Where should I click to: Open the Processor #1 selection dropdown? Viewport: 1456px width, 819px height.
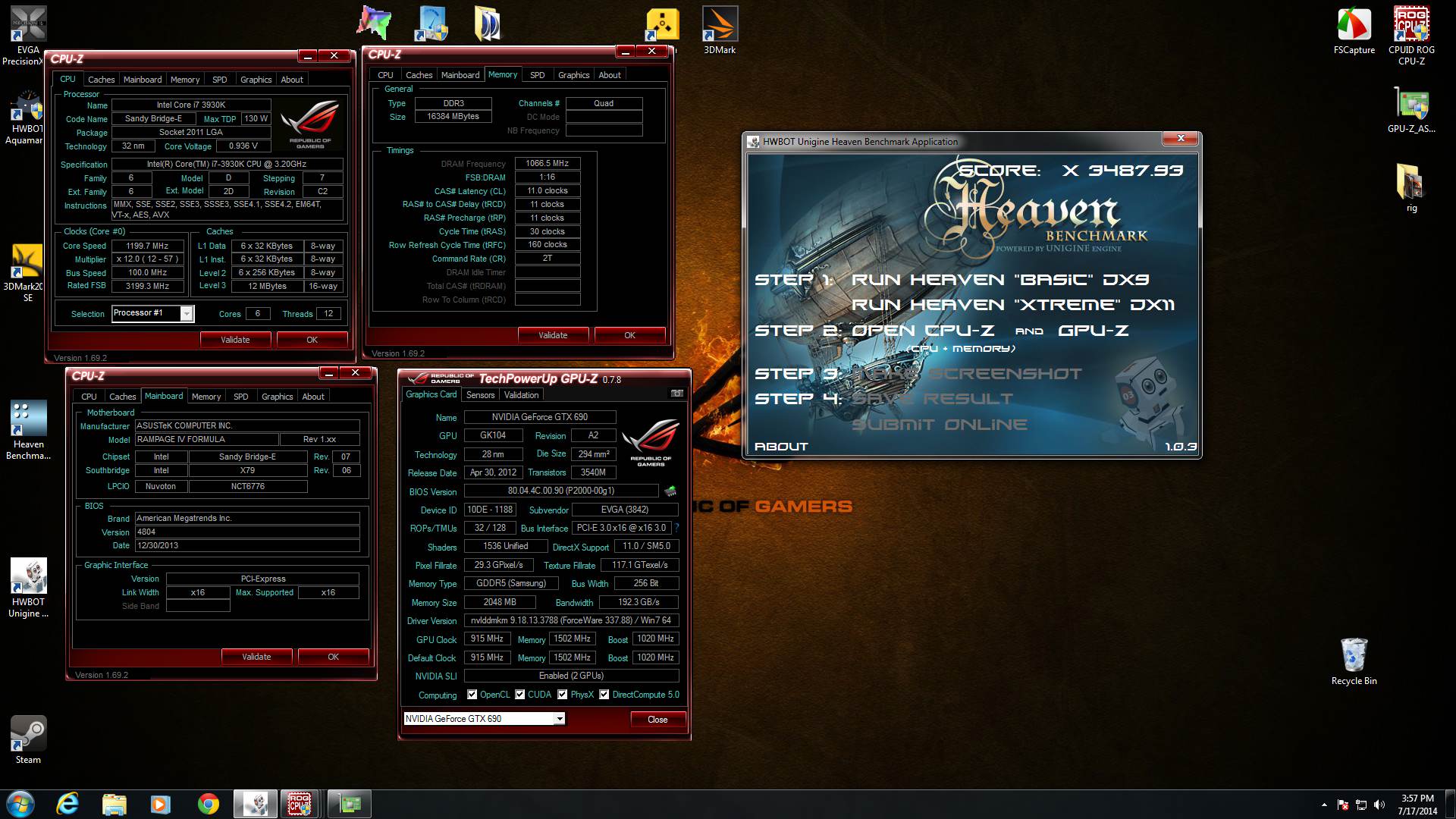point(187,313)
